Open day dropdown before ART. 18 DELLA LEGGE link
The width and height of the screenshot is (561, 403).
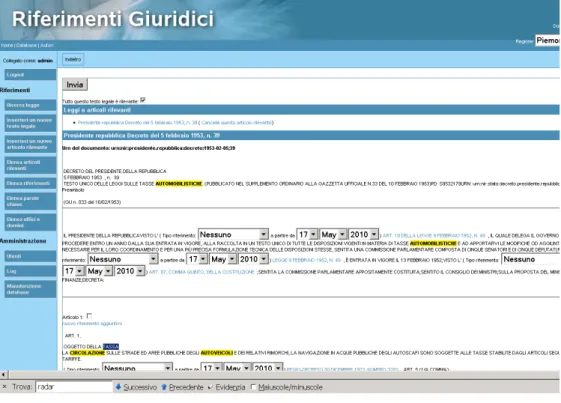click(x=307, y=235)
